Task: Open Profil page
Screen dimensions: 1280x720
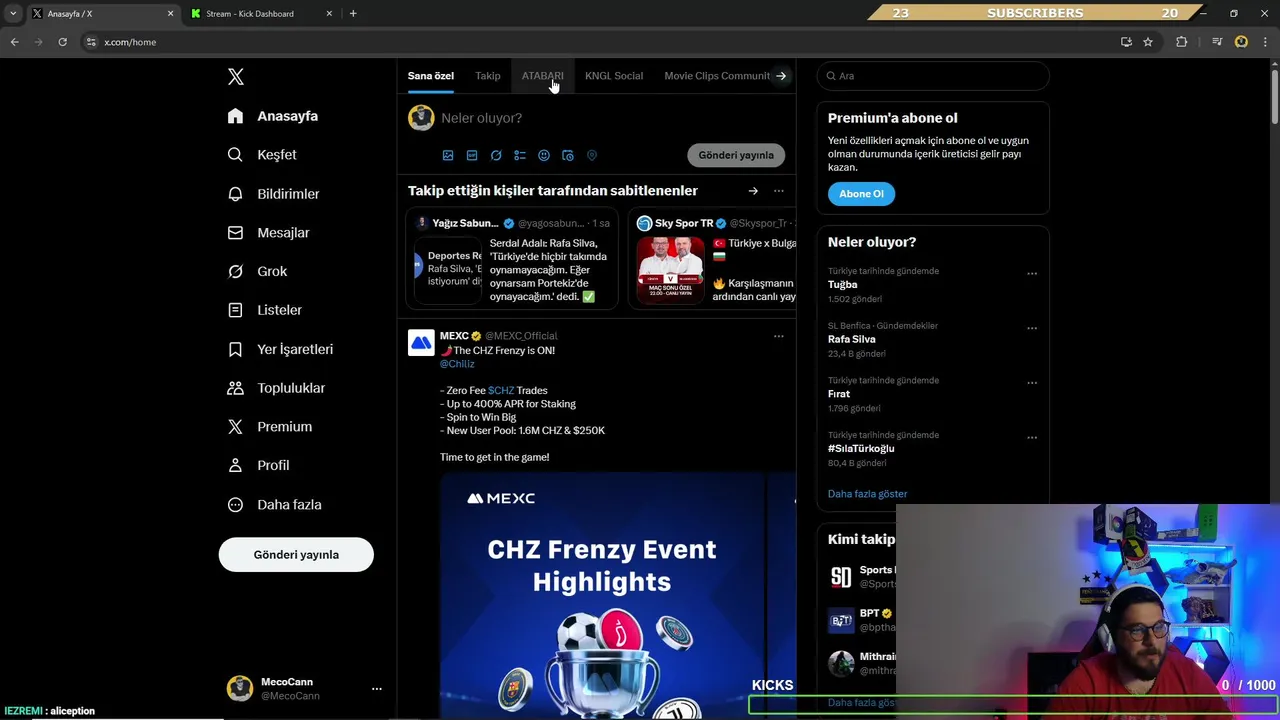Action: point(258,466)
